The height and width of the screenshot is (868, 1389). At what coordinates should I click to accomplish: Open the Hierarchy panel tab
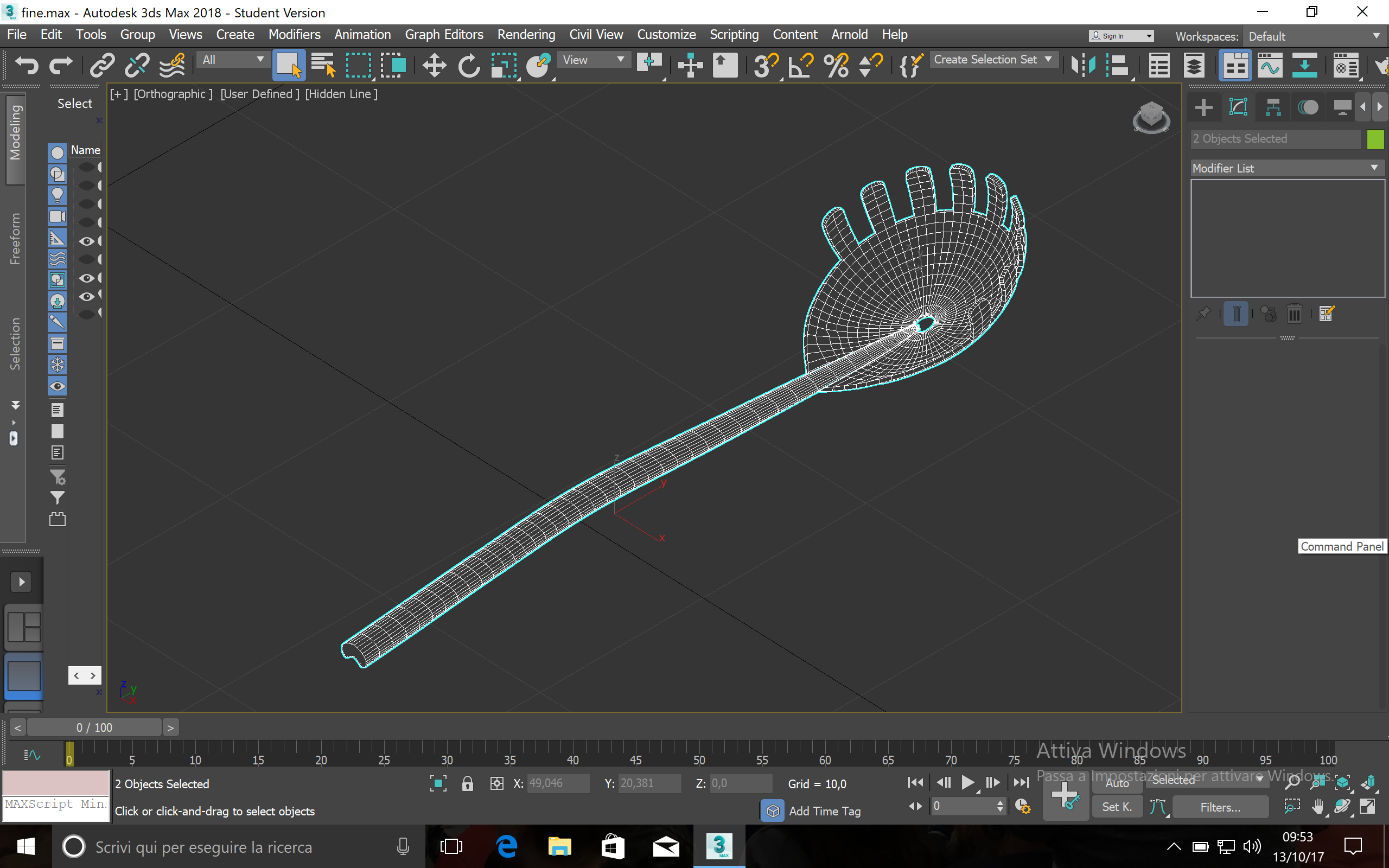pyautogui.click(x=1273, y=107)
